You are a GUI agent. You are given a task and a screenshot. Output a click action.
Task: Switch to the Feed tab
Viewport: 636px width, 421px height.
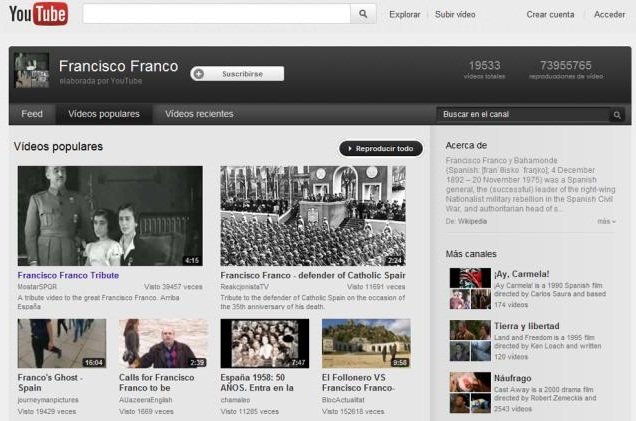[x=32, y=114]
